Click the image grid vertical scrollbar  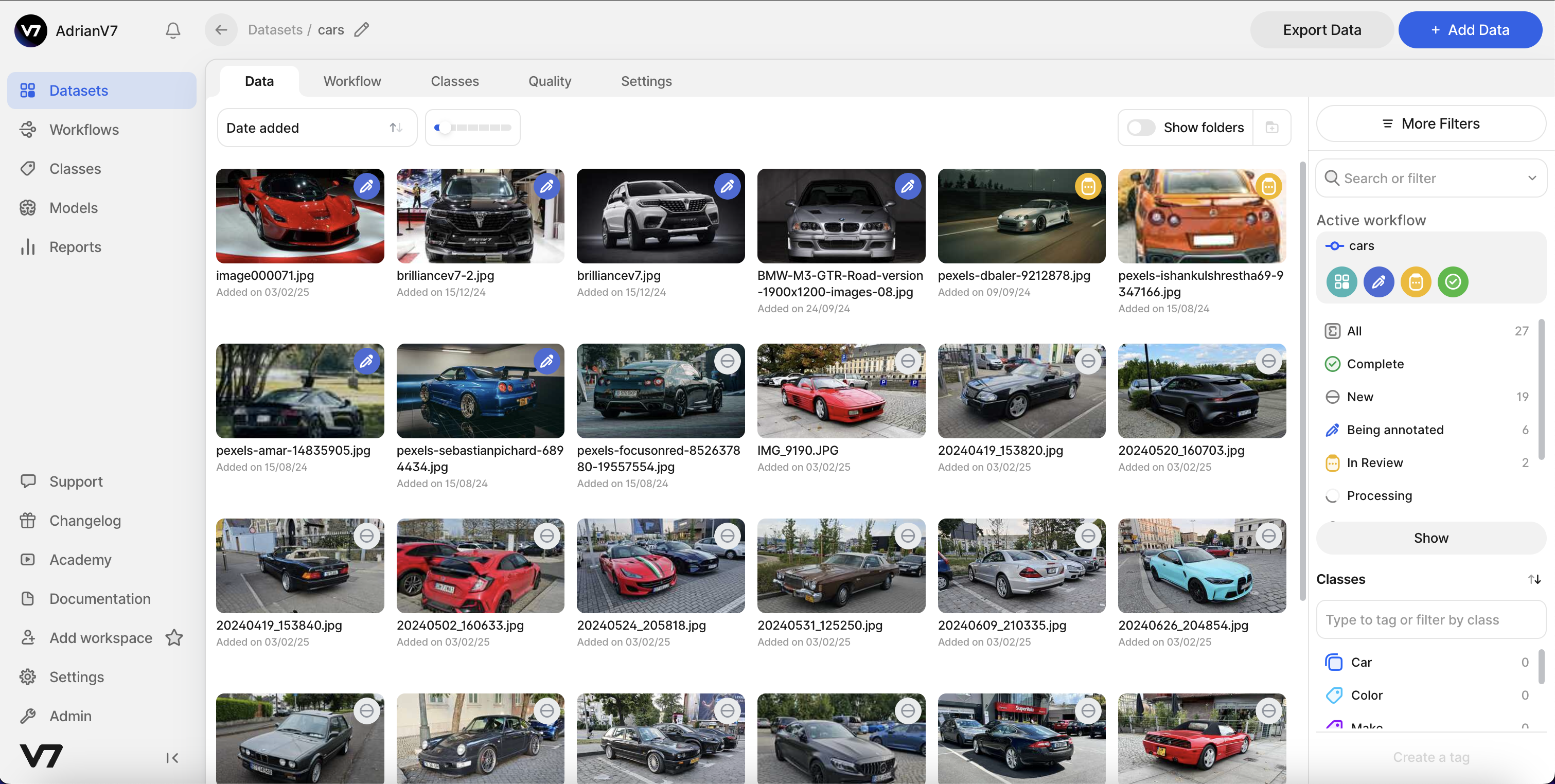pos(1303,380)
